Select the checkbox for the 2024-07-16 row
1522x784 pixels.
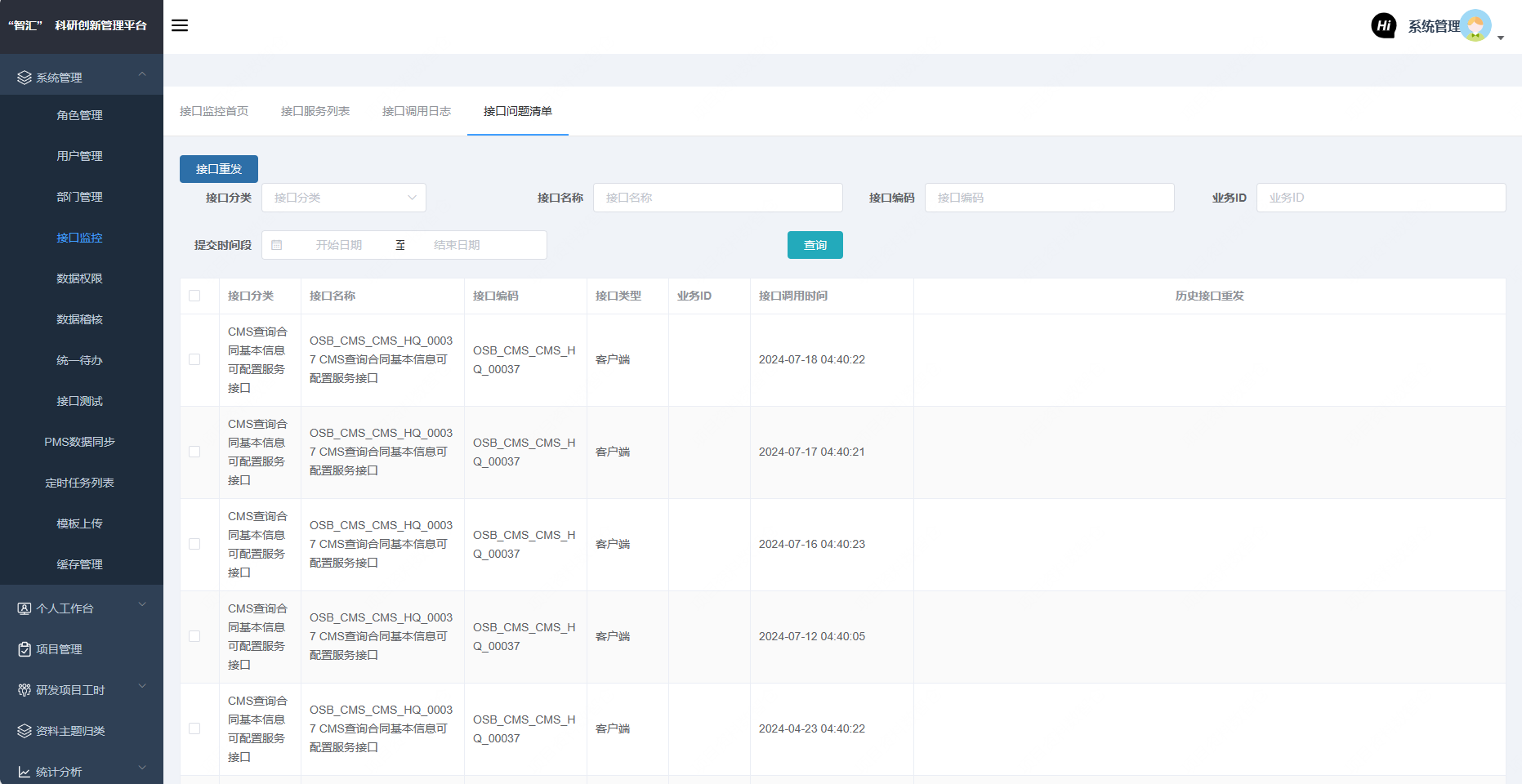pyautogui.click(x=194, y=544)
